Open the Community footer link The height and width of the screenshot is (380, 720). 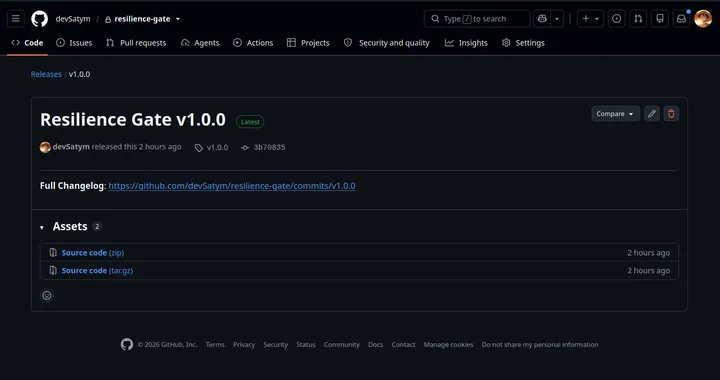click(x=342, y=345)
